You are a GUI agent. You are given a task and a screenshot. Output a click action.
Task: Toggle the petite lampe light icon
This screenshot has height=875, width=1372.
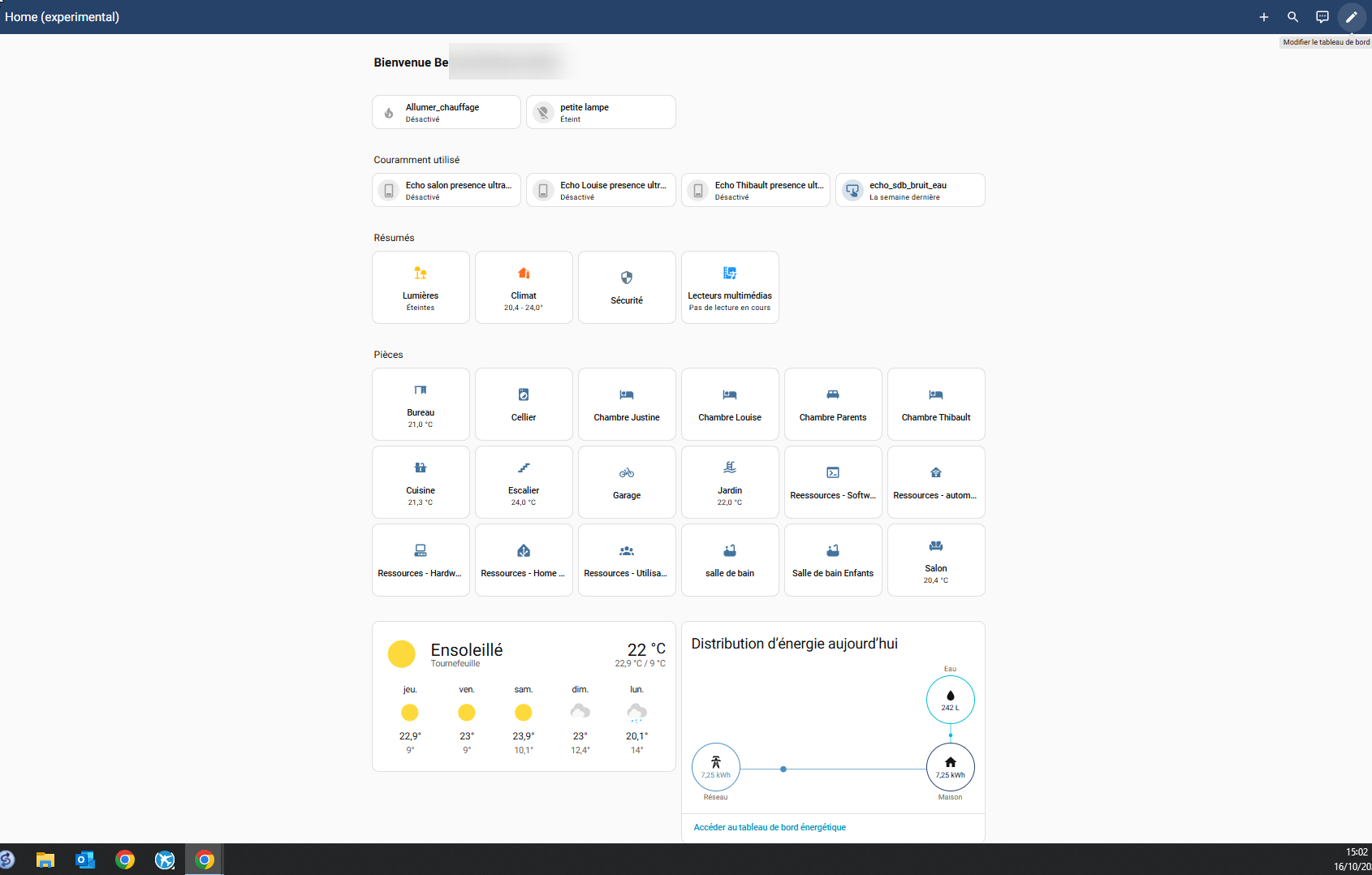(543, 113)
